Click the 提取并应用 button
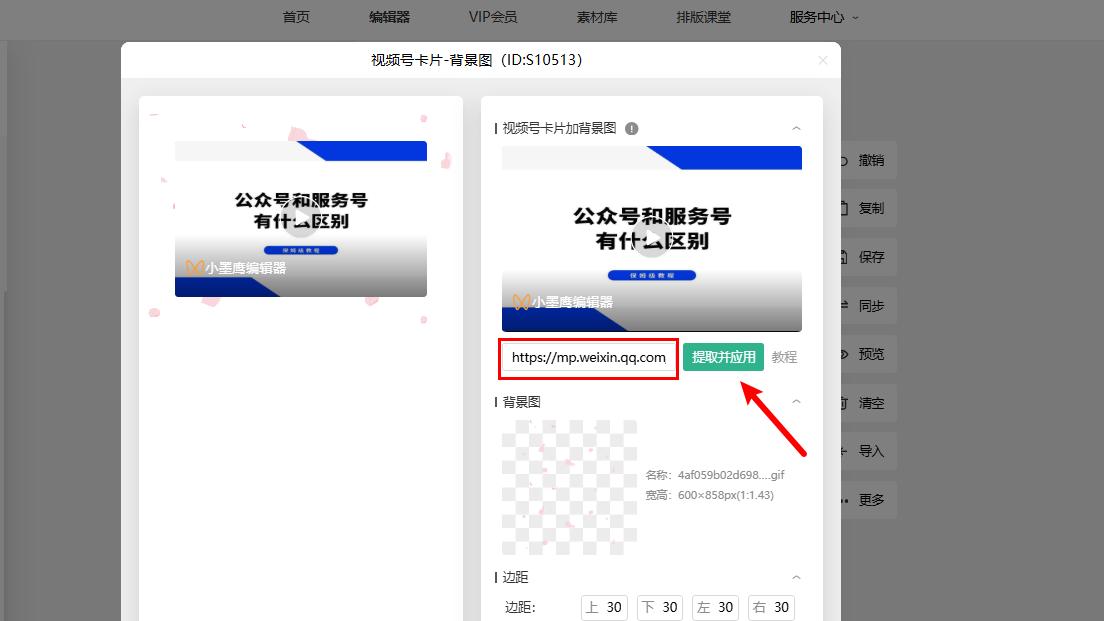The image size is (1104, 621). [723, 357]
